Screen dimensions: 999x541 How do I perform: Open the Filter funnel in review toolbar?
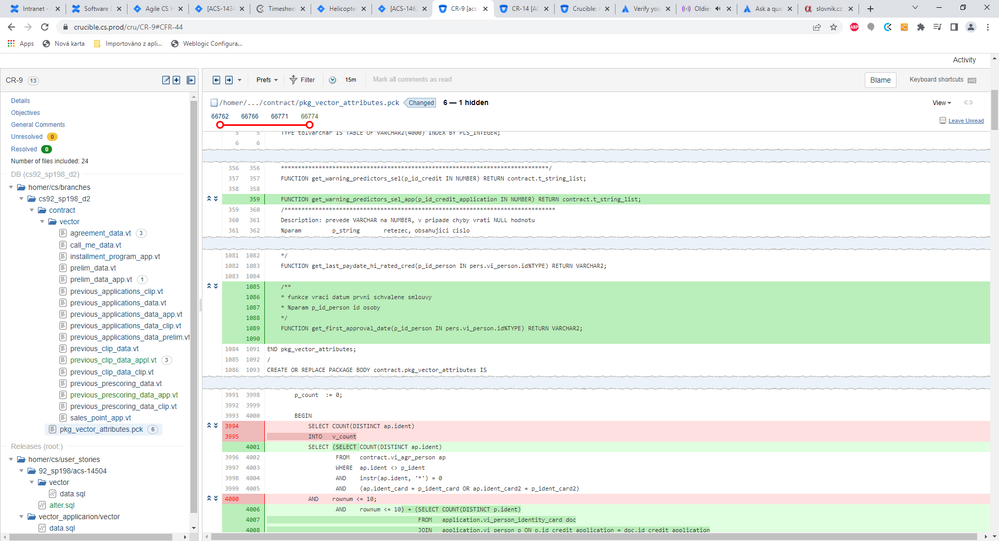pyautogui.click(x=302, y=80)
